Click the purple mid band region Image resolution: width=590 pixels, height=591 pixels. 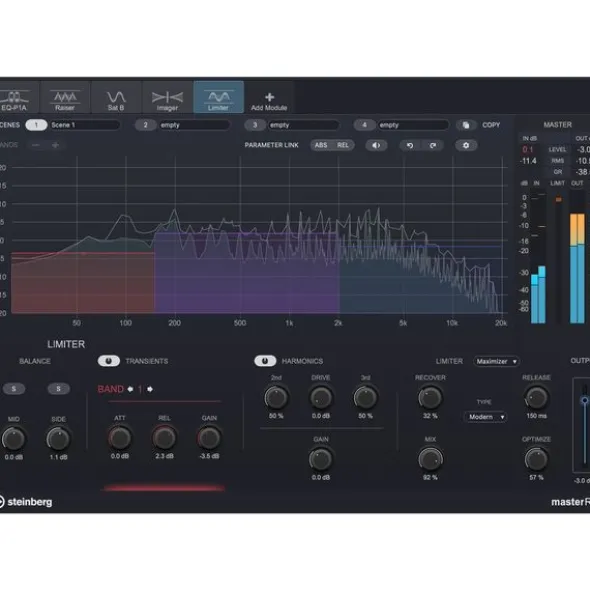[x=247, y=273]
